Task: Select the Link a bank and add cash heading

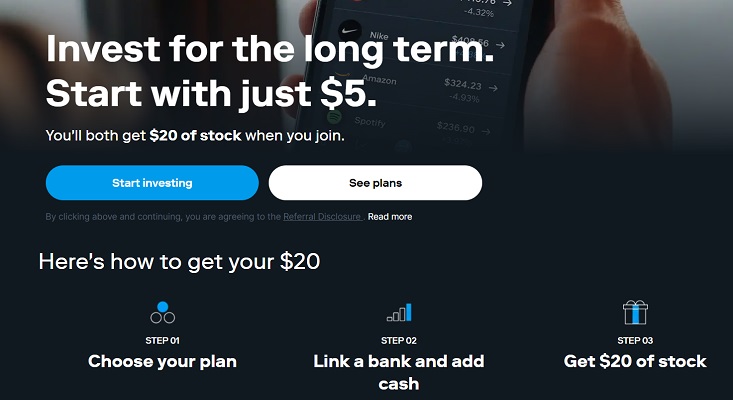Action: 399,372
